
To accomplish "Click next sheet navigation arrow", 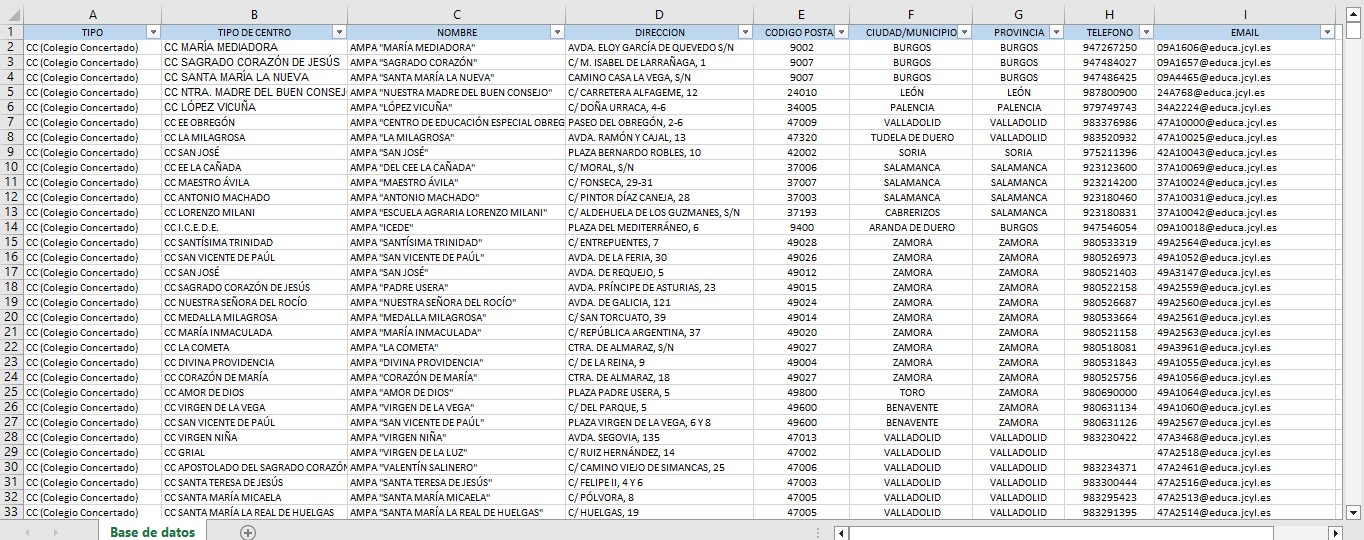I will point(54,533).
